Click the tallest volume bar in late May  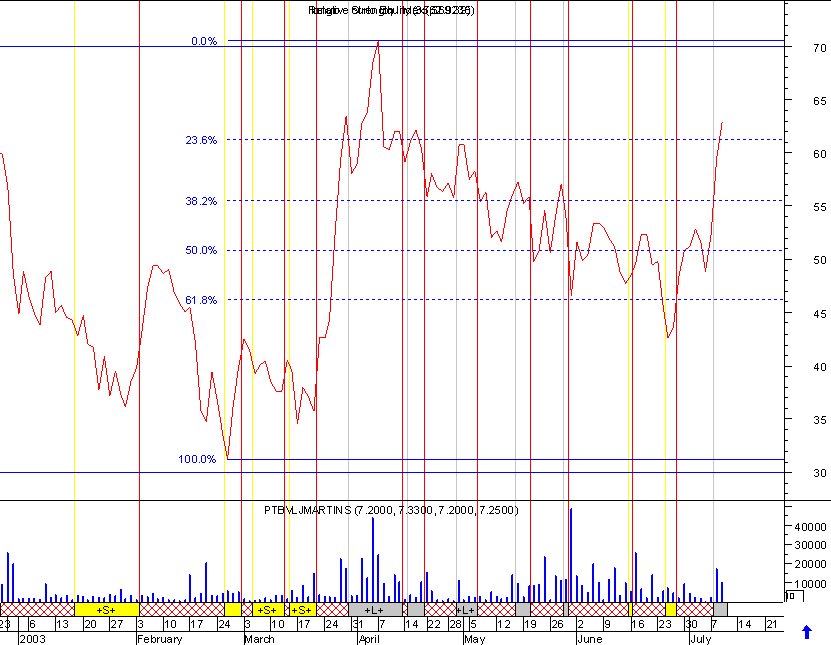[x=571, y=555]
